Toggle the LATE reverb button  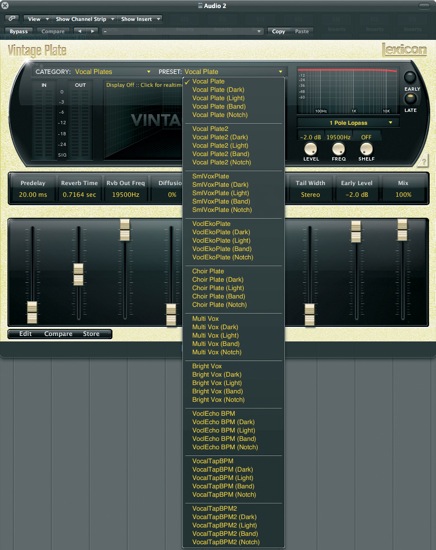tap(410, 99)
